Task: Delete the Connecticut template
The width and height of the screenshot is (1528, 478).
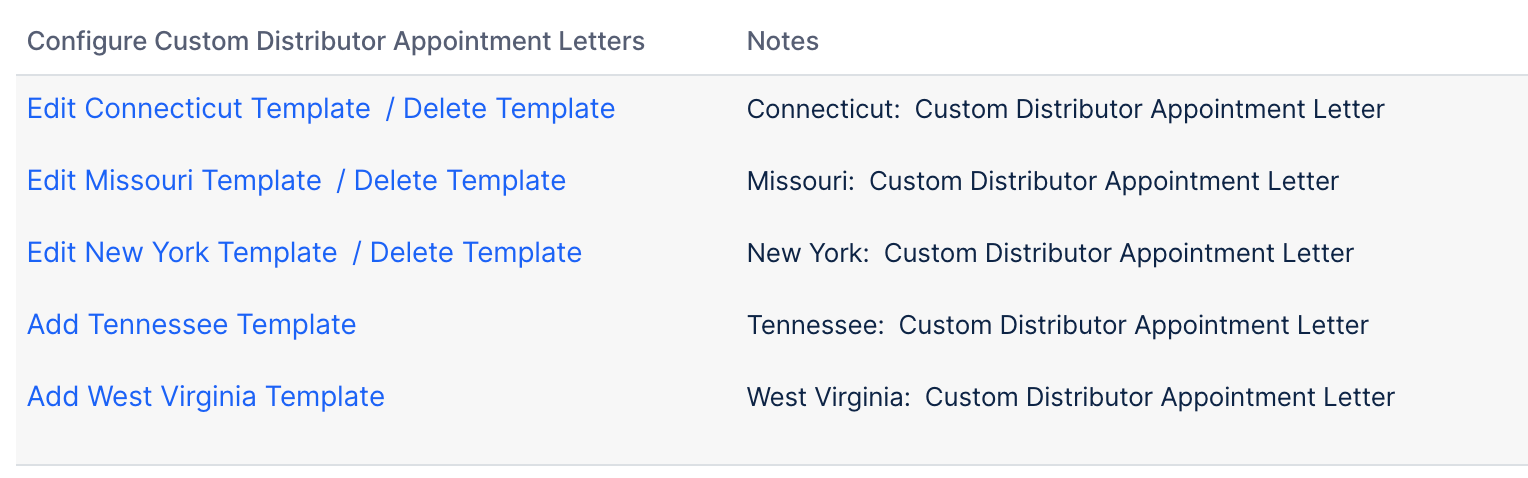Action: (509, 109)
